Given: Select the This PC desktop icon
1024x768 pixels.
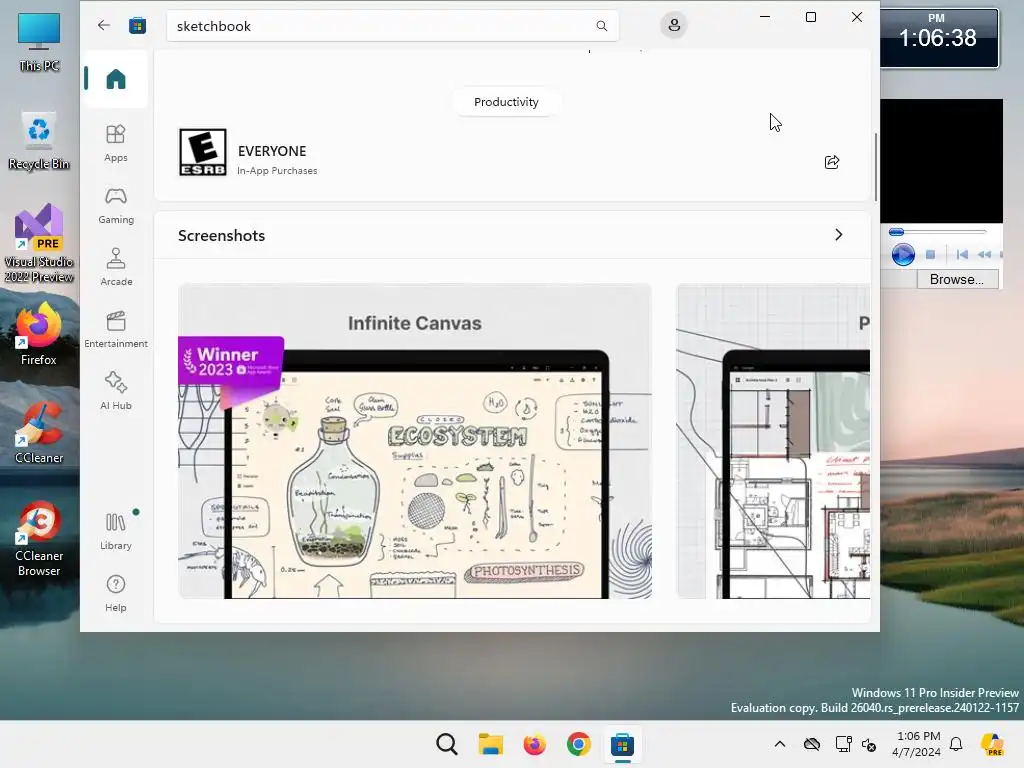Looking at the screenshot, I should (x=39, y=42).
